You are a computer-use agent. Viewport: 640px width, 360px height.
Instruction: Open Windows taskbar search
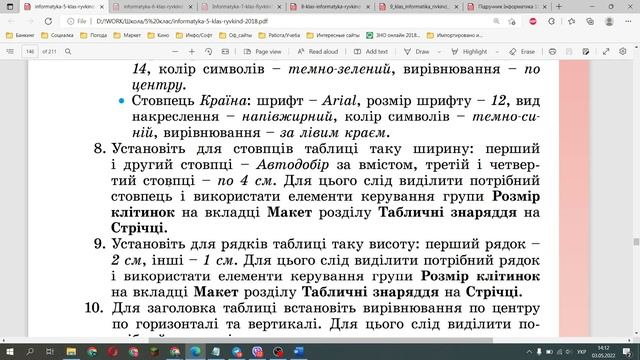coord(30,351)
